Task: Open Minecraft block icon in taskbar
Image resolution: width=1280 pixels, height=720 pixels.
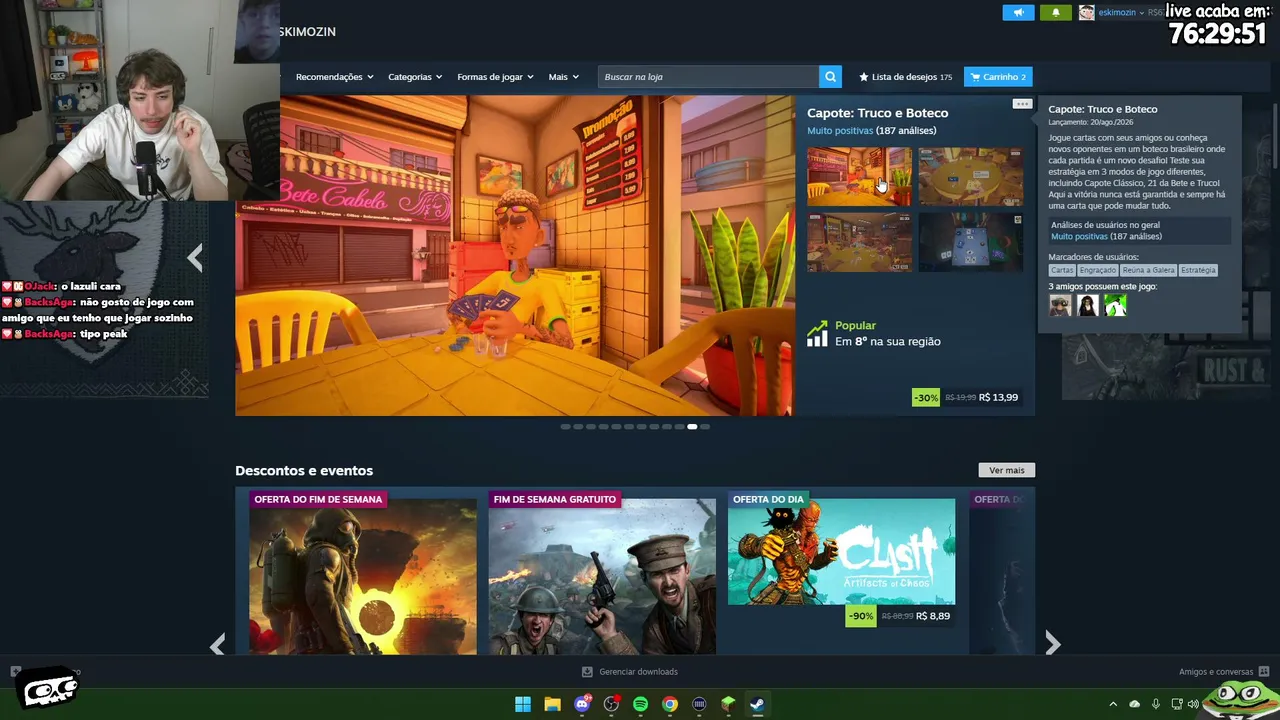Action: 728,704
